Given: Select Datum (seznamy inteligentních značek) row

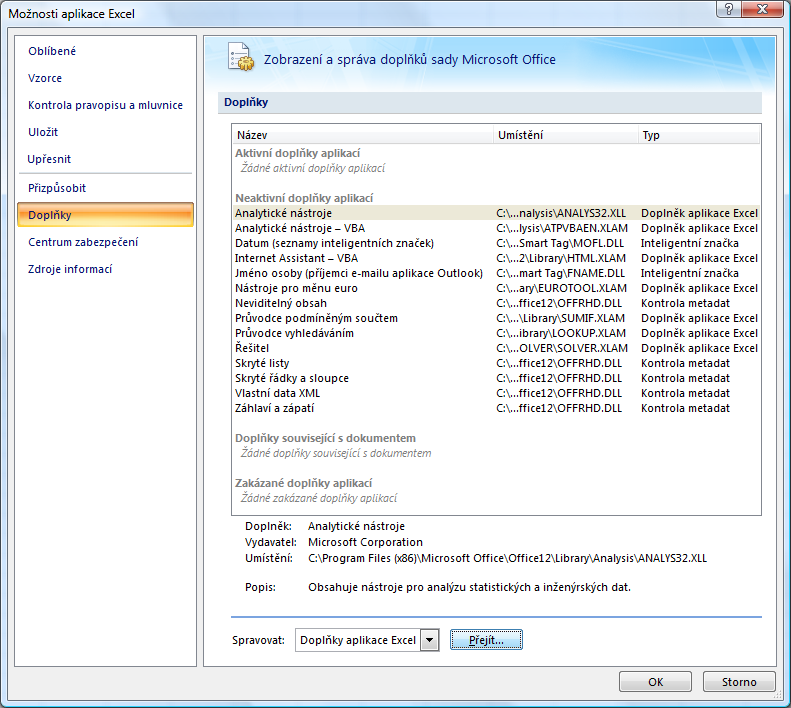Looking at the screenshot, I should (496, 243).
